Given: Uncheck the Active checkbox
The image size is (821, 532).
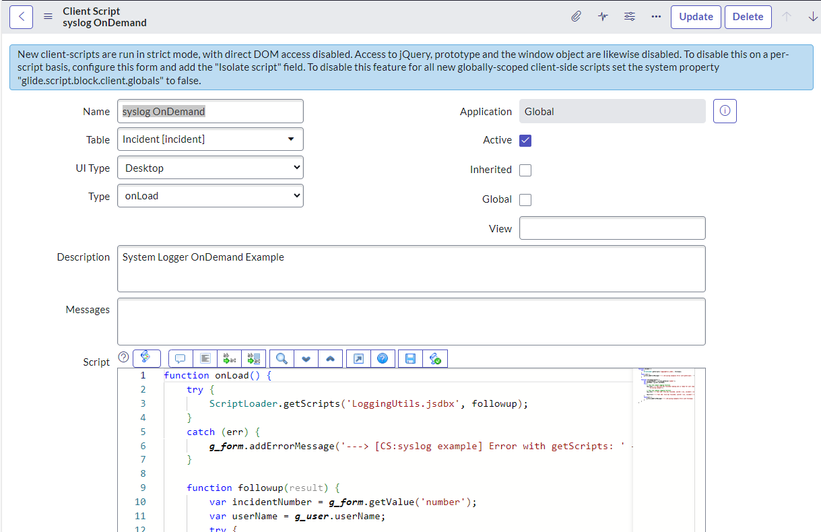Looking at the screenshot, I should pos(525,140).
